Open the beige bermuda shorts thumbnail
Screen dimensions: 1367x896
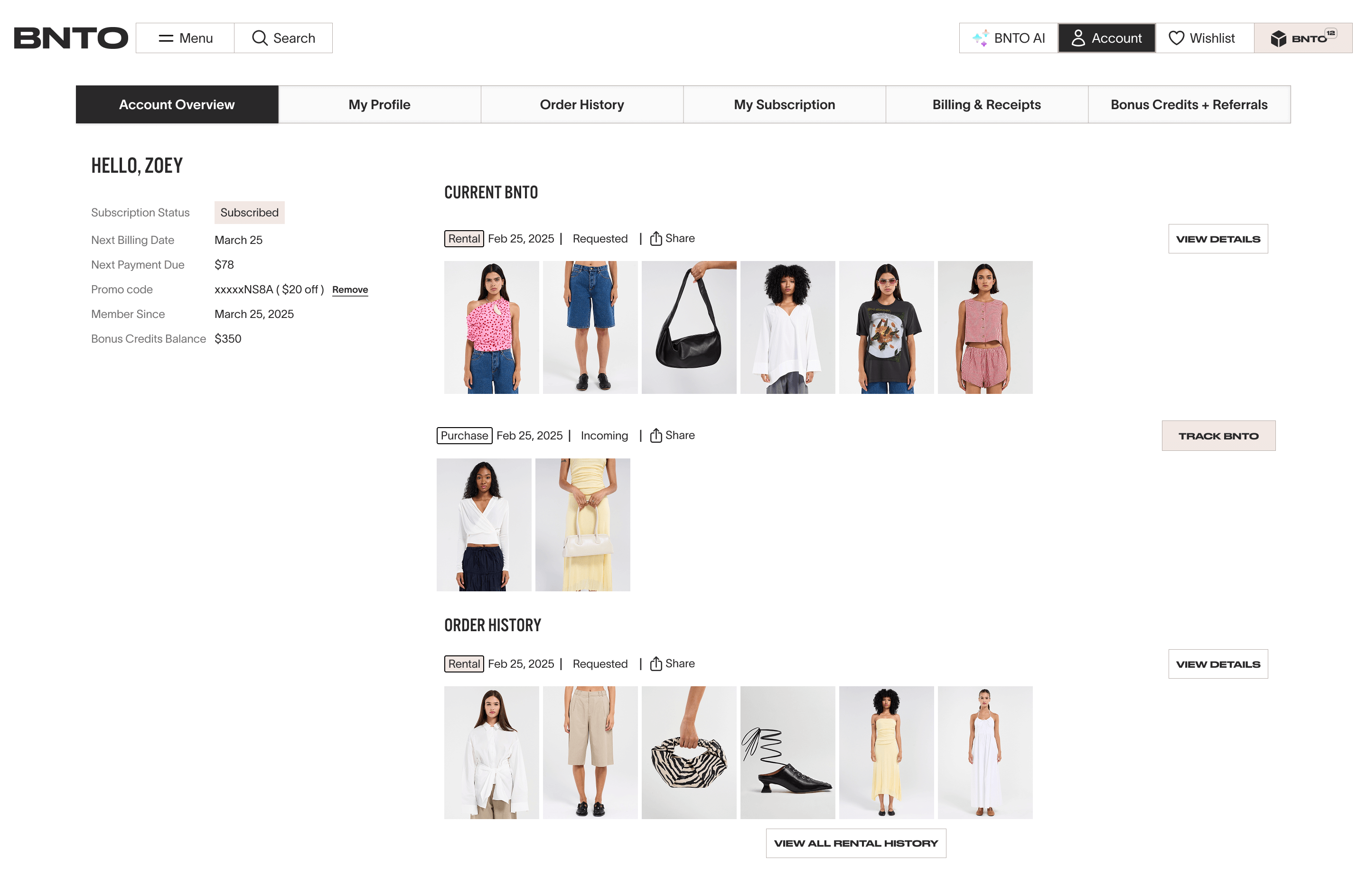(590, 752)
